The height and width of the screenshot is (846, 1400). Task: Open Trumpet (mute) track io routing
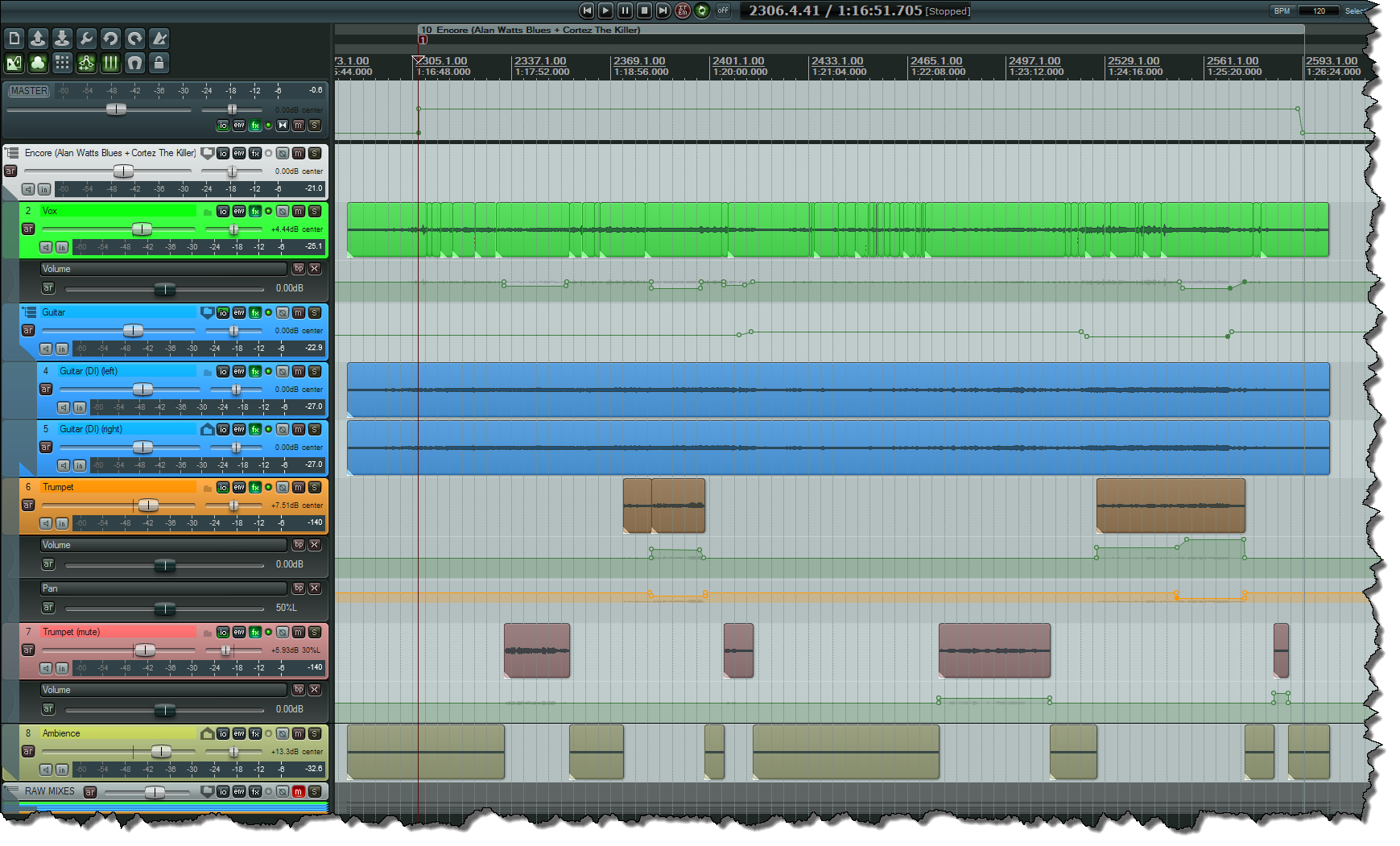(x=223, y=632)
